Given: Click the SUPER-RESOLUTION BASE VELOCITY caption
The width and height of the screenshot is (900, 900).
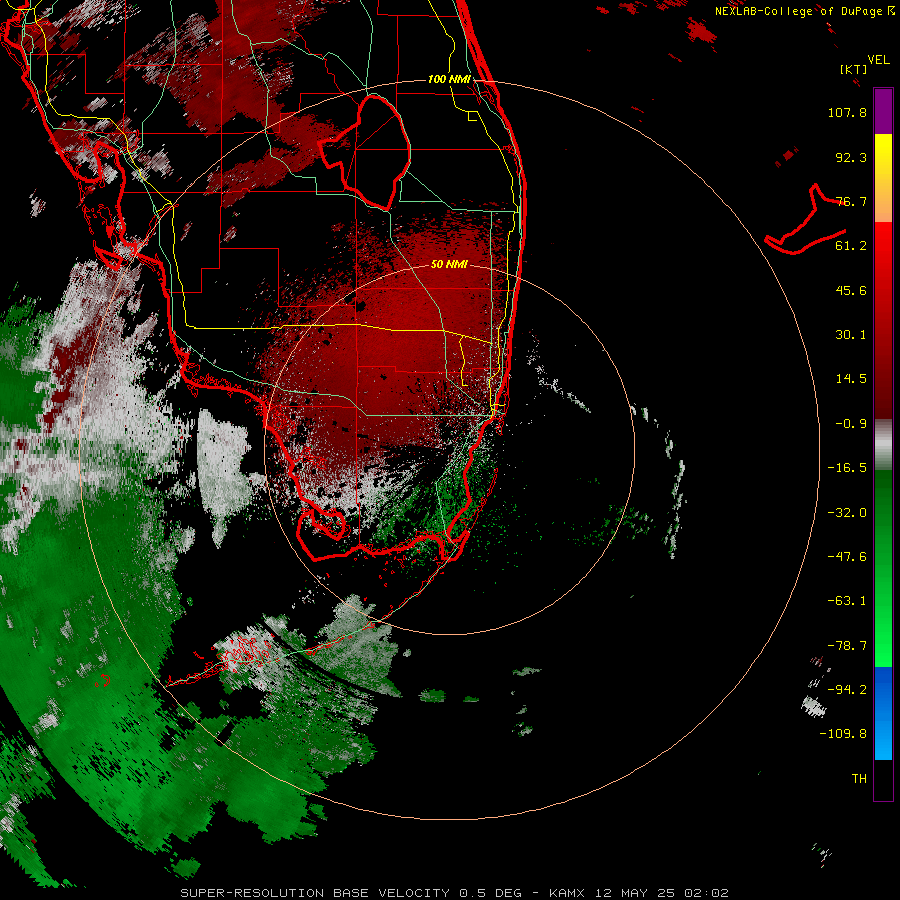Looking at the screenshot, I should [x=317, y=893].
